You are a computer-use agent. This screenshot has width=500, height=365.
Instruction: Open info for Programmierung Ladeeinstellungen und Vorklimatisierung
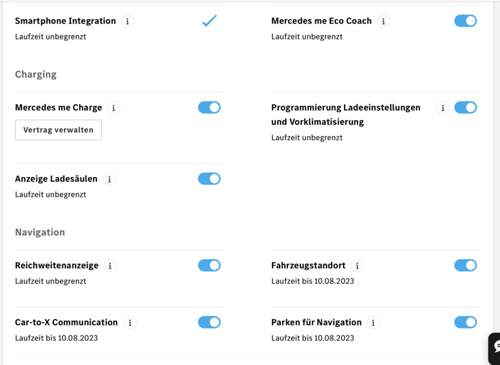coord(443,108)
